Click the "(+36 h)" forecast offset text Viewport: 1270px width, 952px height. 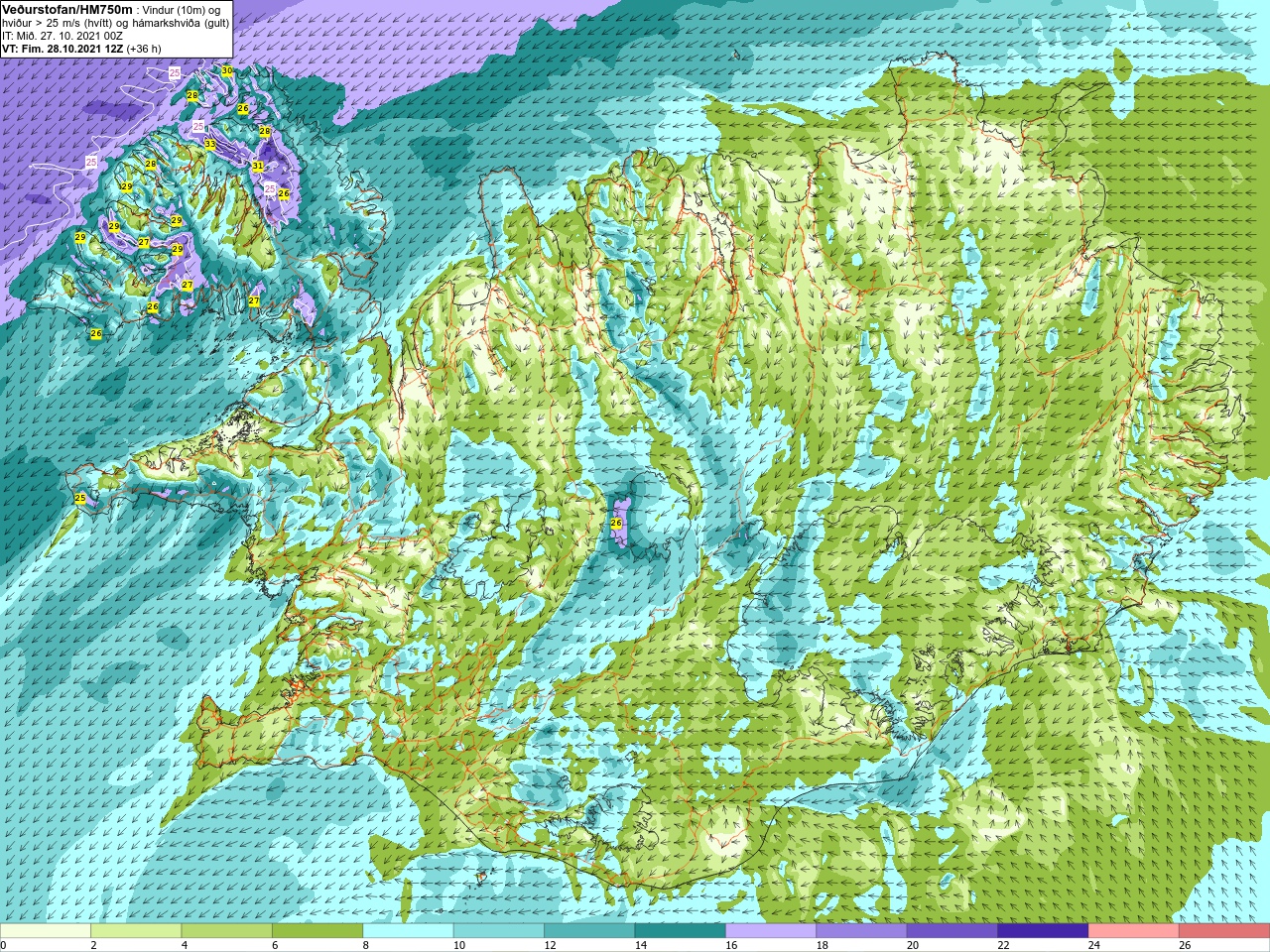tap(144, 49)
